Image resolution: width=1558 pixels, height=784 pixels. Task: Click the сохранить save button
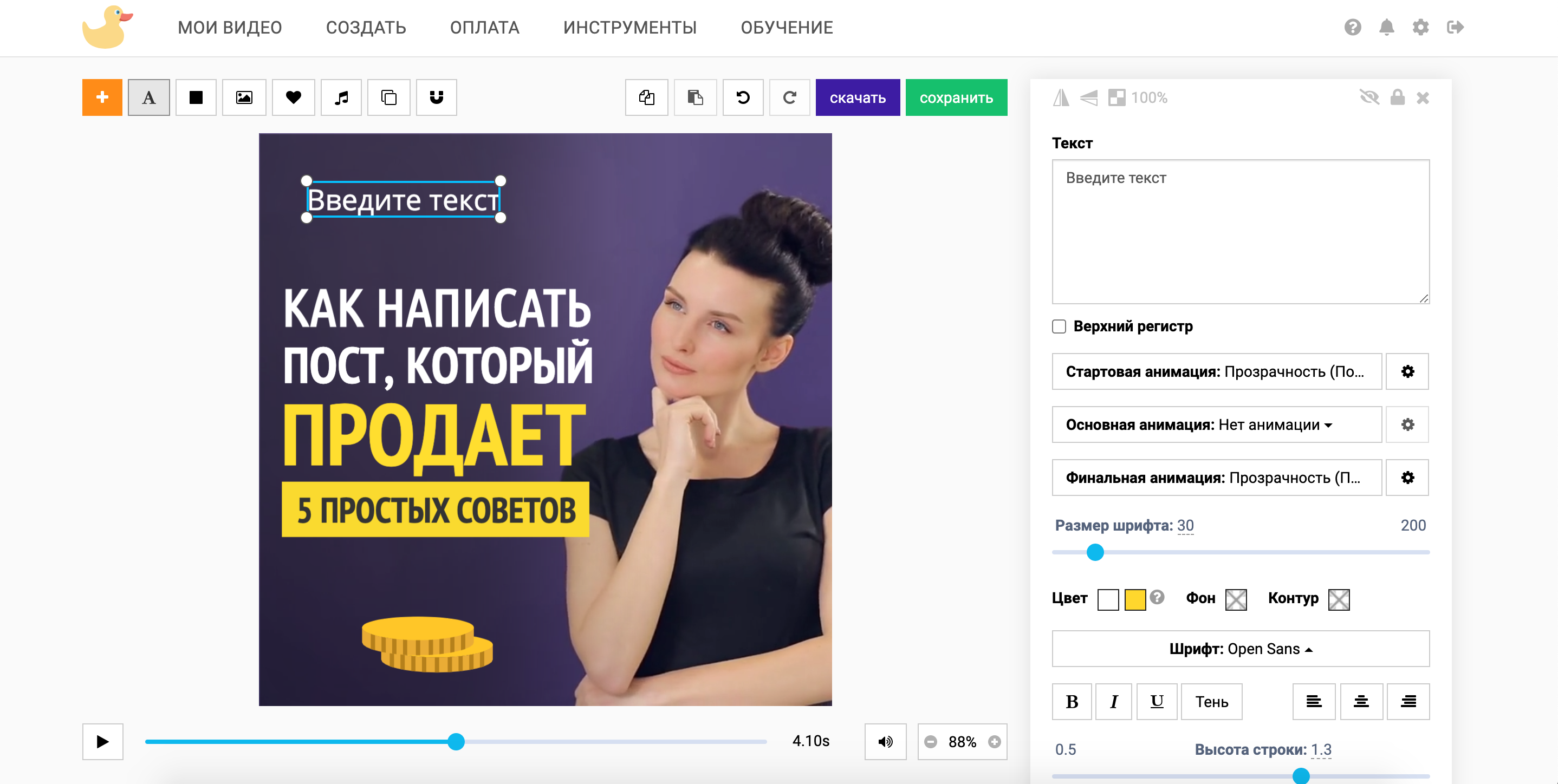pos(956,97)
